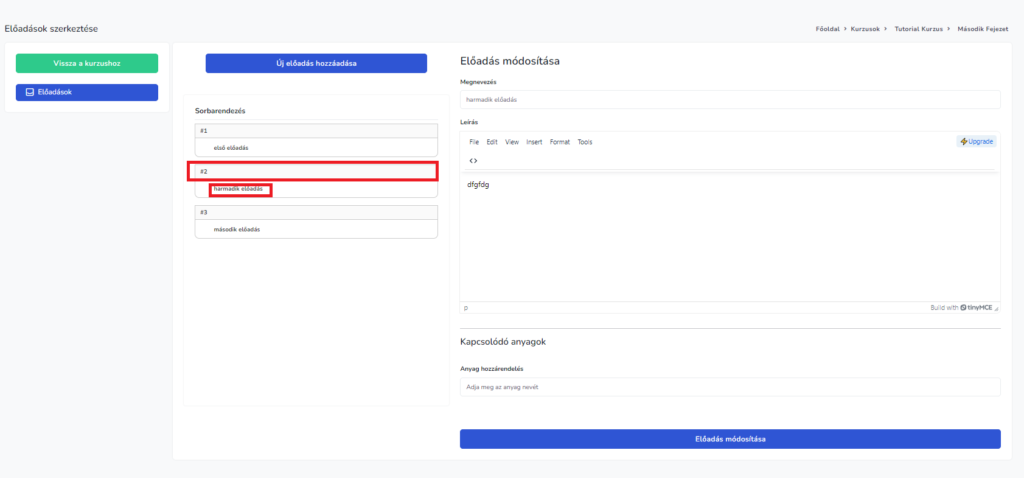Viewport: 1024px width, 478px height.
Task: Click the Upgrade lightning button
Action: (976, 142)
